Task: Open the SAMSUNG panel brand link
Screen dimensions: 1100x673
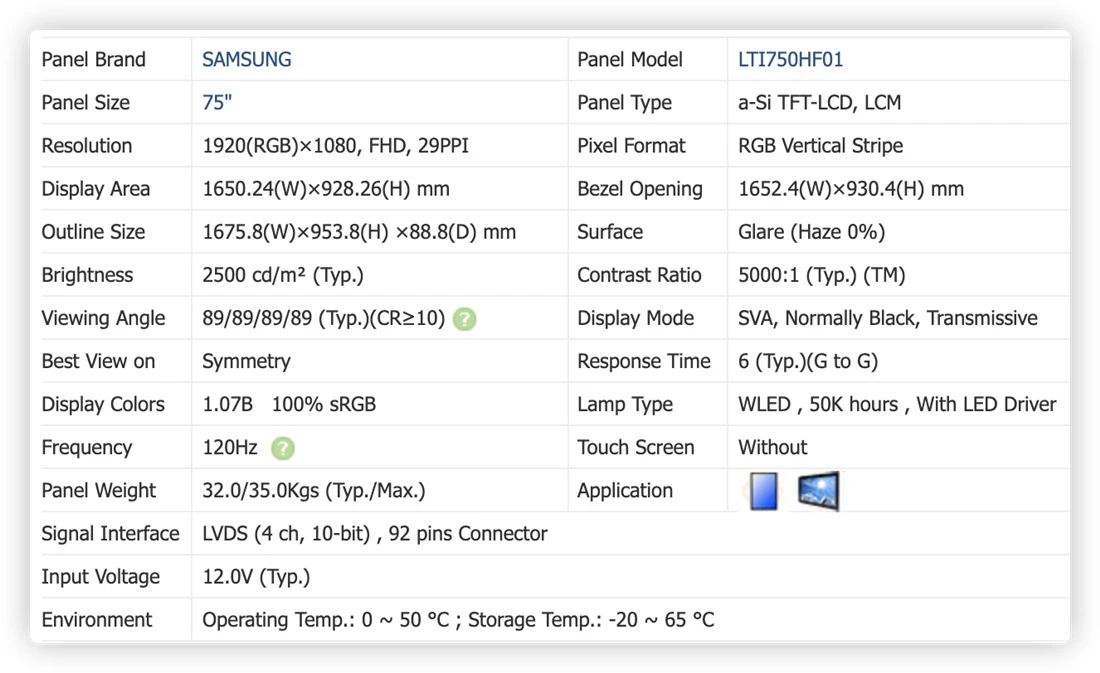Action: point(247,60)
